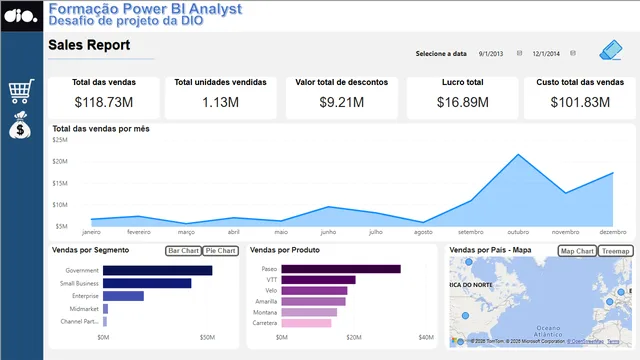Select the Carretera product bar

(x=306, y=323)
